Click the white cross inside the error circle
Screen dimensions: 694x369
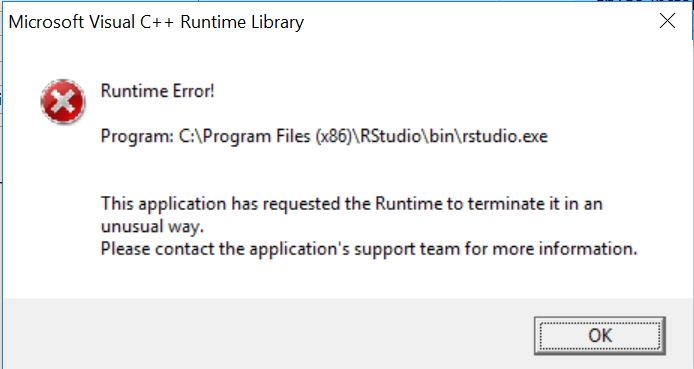pyautogui.click(x=63, y=102)
